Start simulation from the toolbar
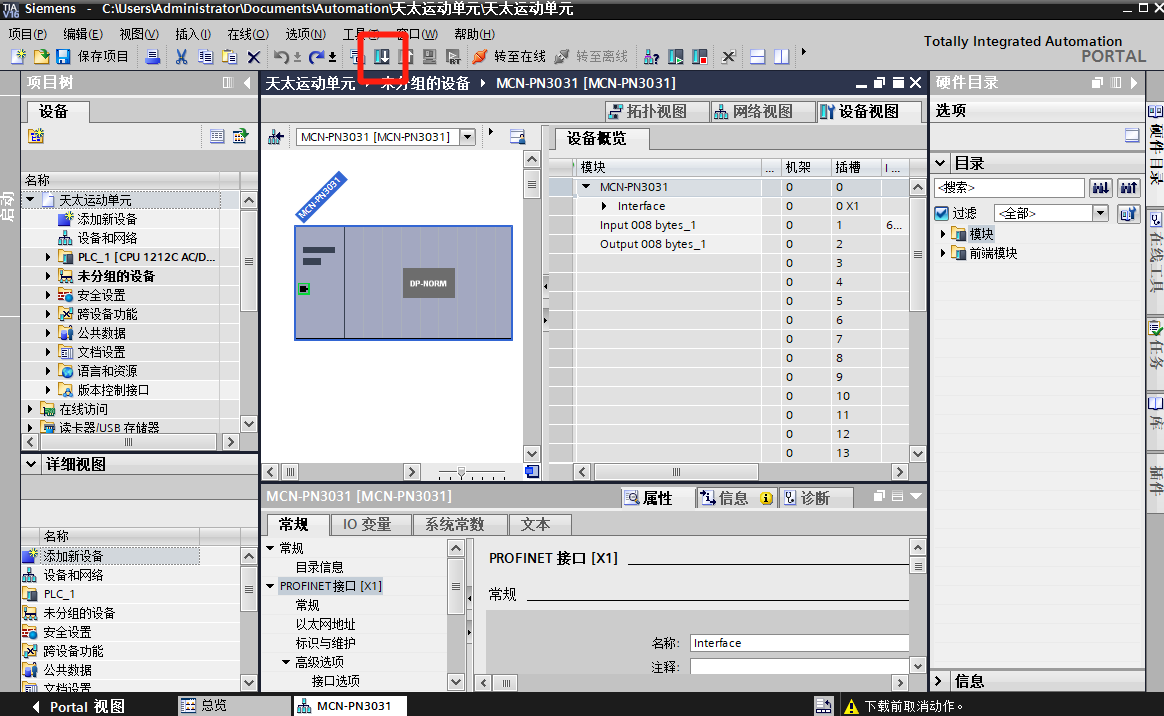 [x=429, y=56]
